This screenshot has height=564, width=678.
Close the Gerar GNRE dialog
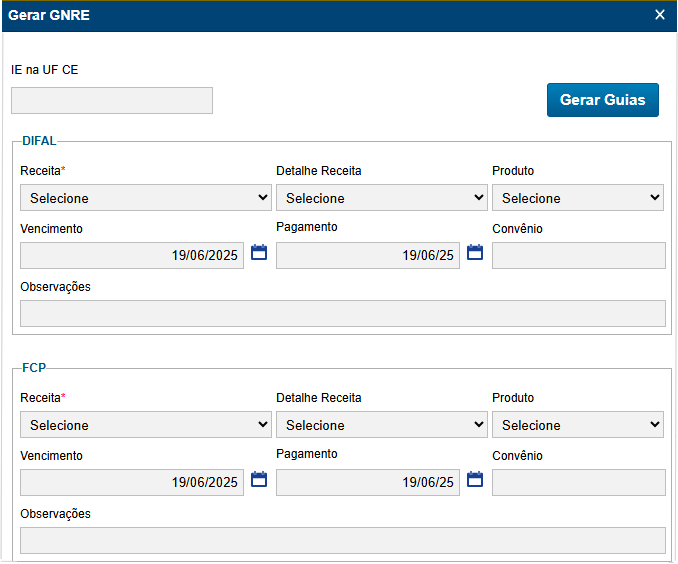[x=660, y=15]
